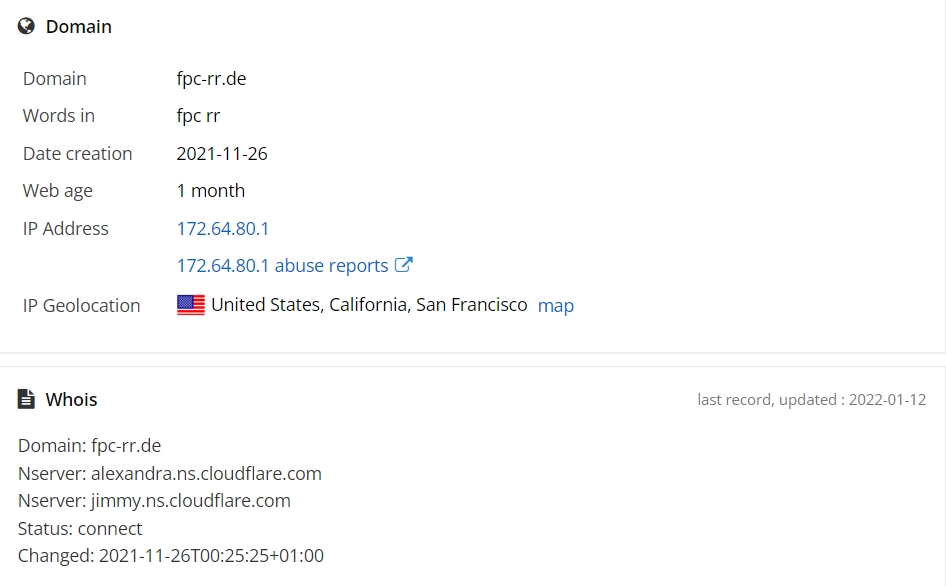Click the last record updated date text

811,400
